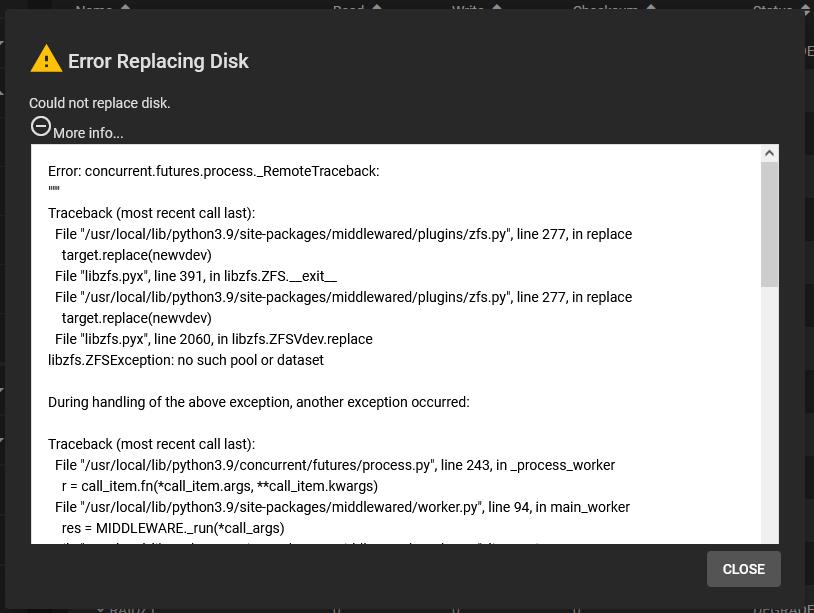The image size is (814, 613).
Task: Click the Read column sort arrow
Action: 377,8
